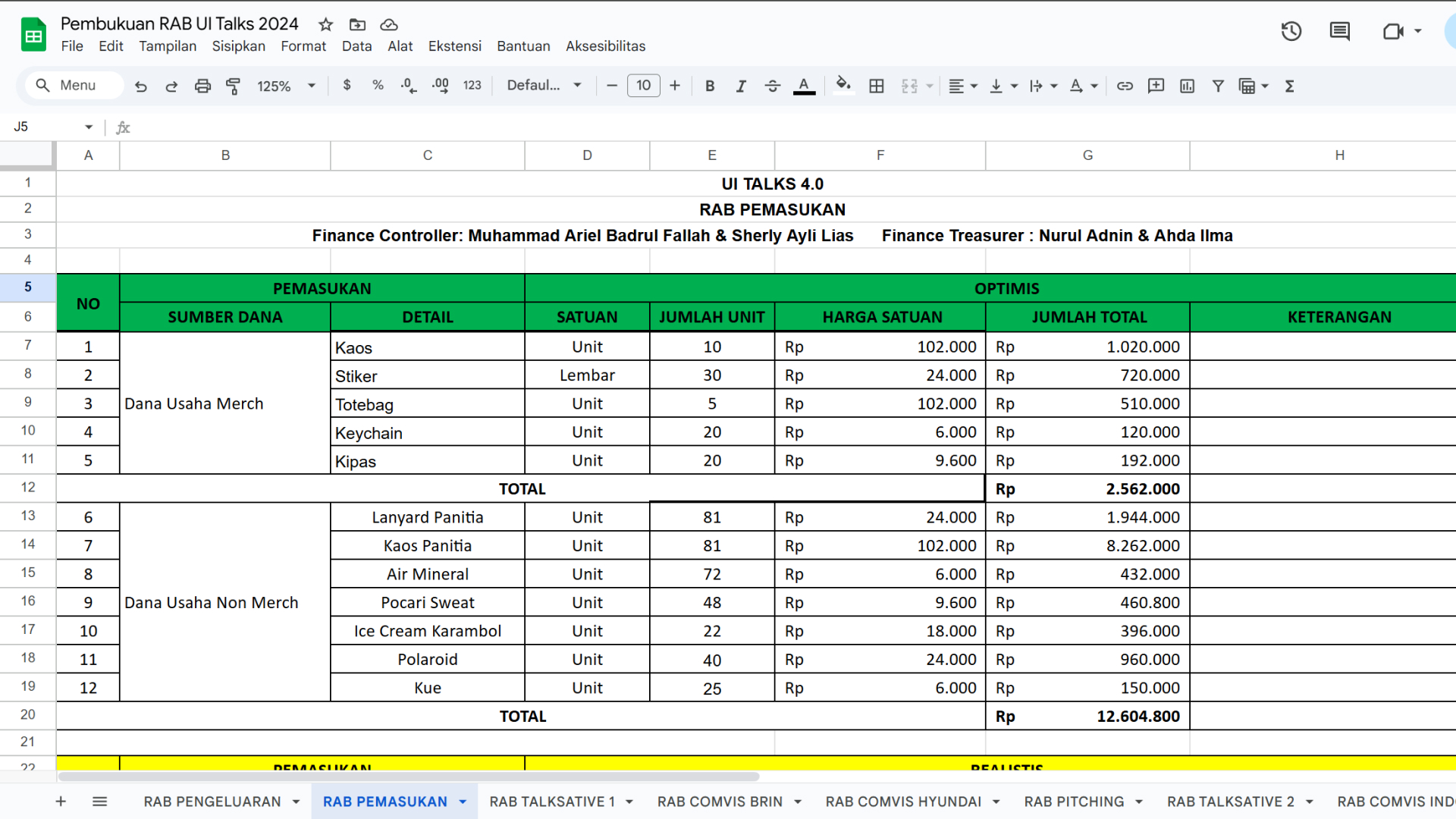Select total cell 12.604.800

(1087, 716)
